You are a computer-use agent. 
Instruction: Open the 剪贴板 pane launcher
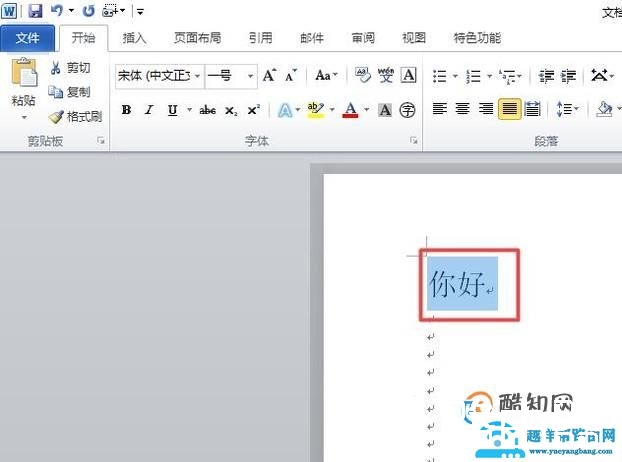(101, 140)
